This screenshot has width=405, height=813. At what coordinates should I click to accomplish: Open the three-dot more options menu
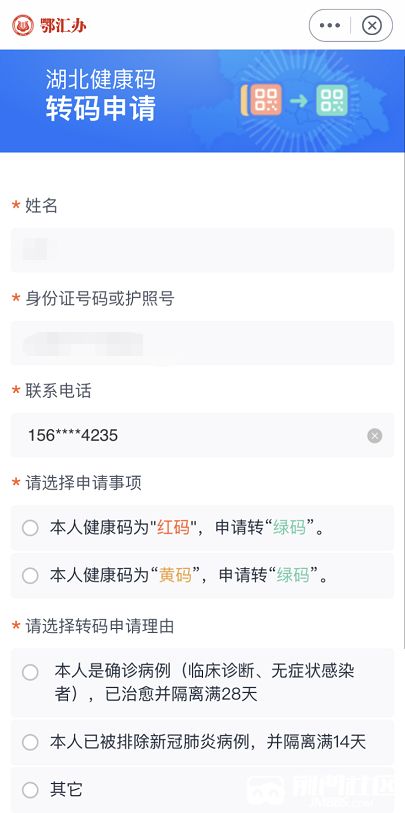click(x=330, y=25)
